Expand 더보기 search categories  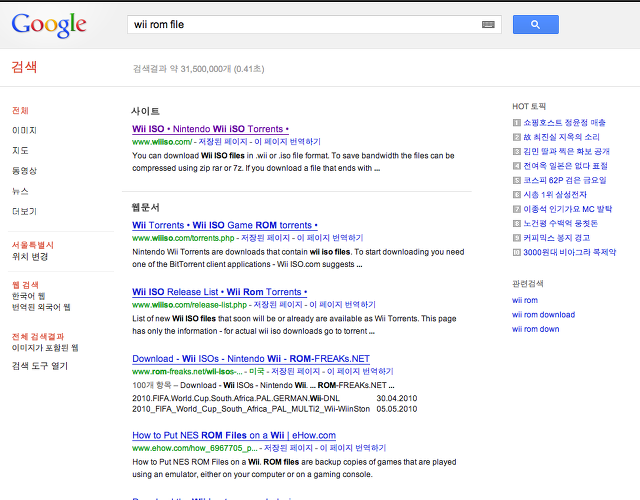(24, 211)
